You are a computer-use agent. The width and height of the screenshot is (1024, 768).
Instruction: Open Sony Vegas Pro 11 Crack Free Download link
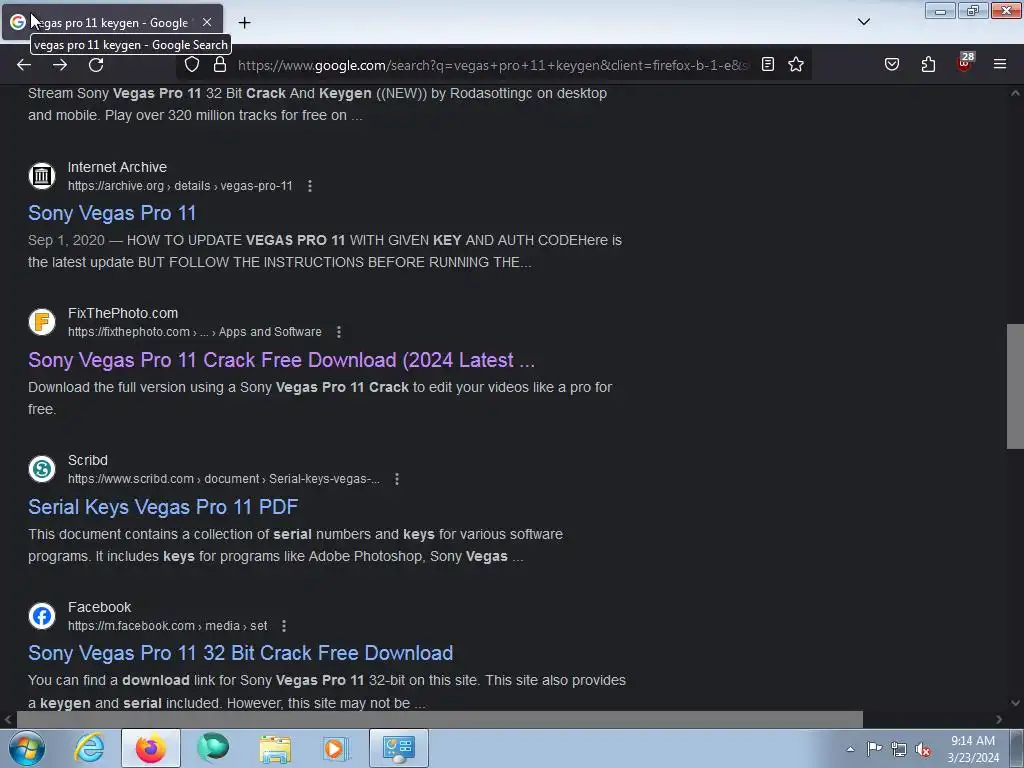[x=281, y=360]
